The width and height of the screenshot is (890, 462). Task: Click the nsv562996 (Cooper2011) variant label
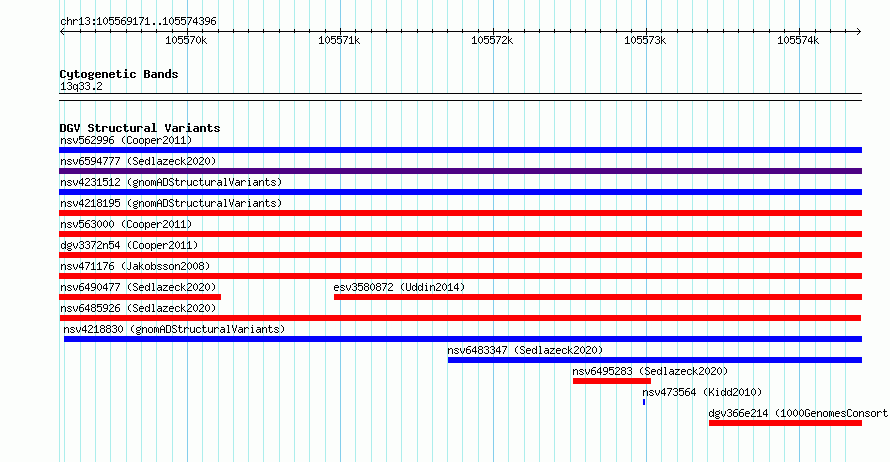pos(126,140)
